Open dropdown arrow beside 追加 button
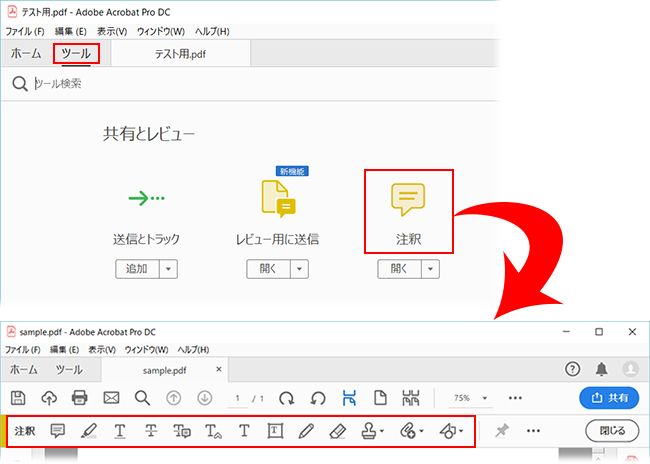The image size is (650, 464). pyautogui.click(x=168, y=269)
